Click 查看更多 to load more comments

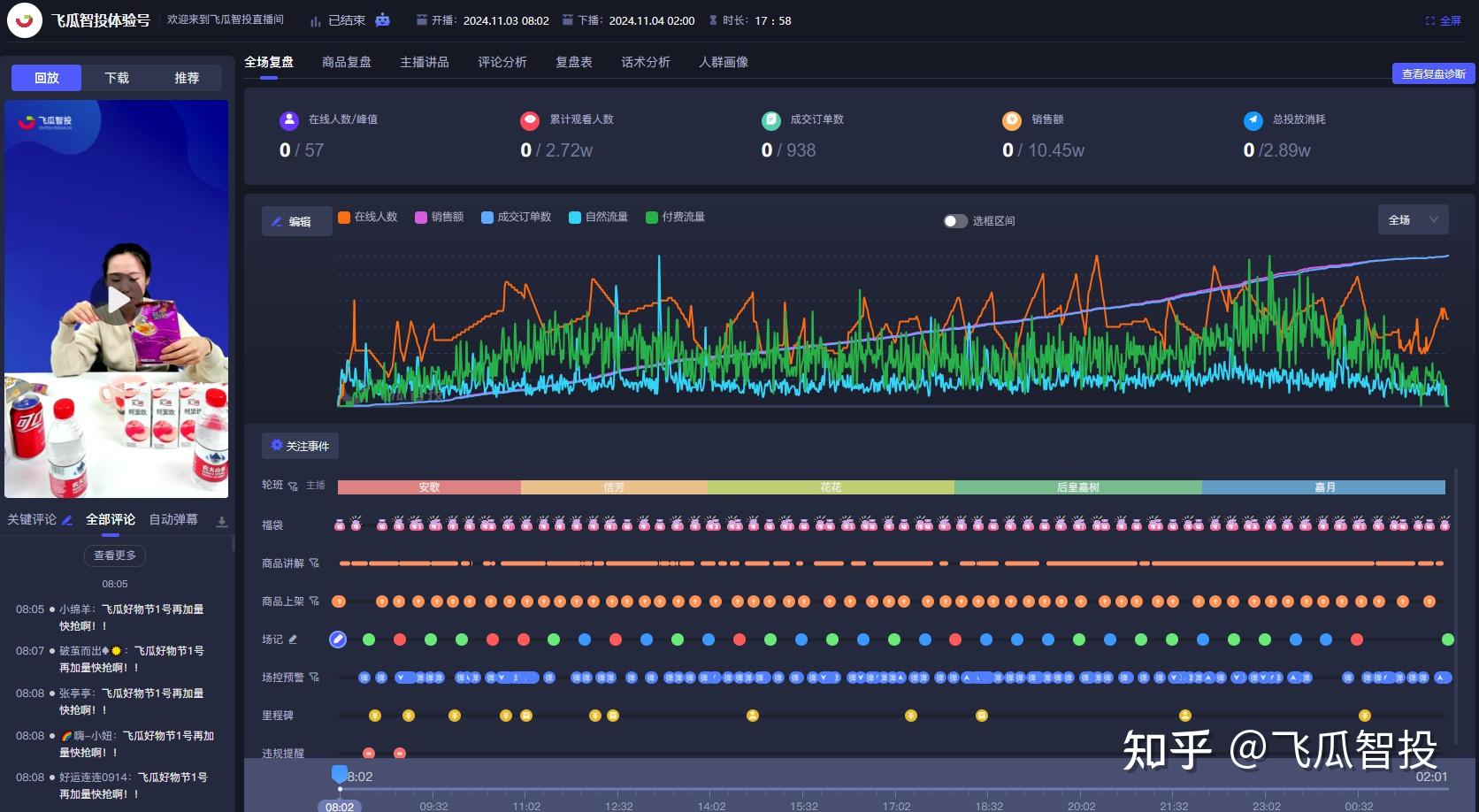click(x=115, y=555)
